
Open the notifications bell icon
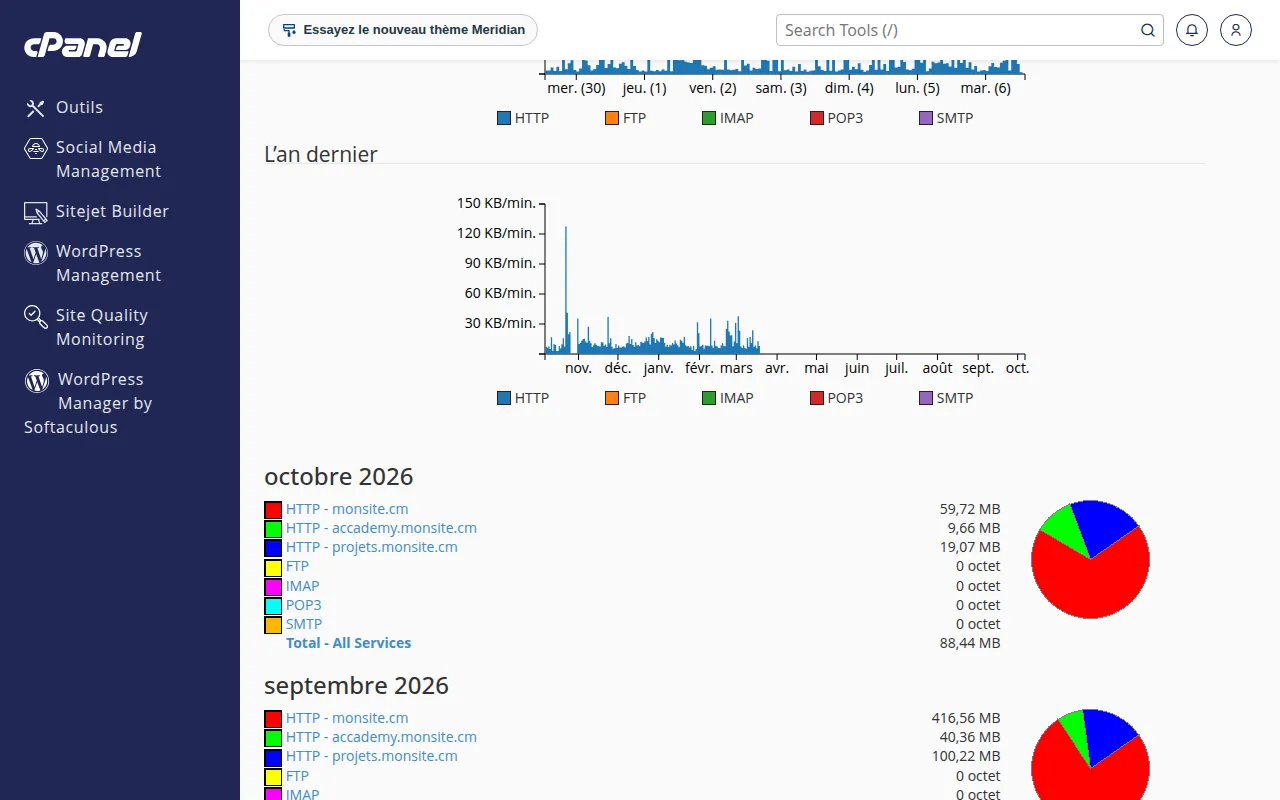[x=1192, y=30]
